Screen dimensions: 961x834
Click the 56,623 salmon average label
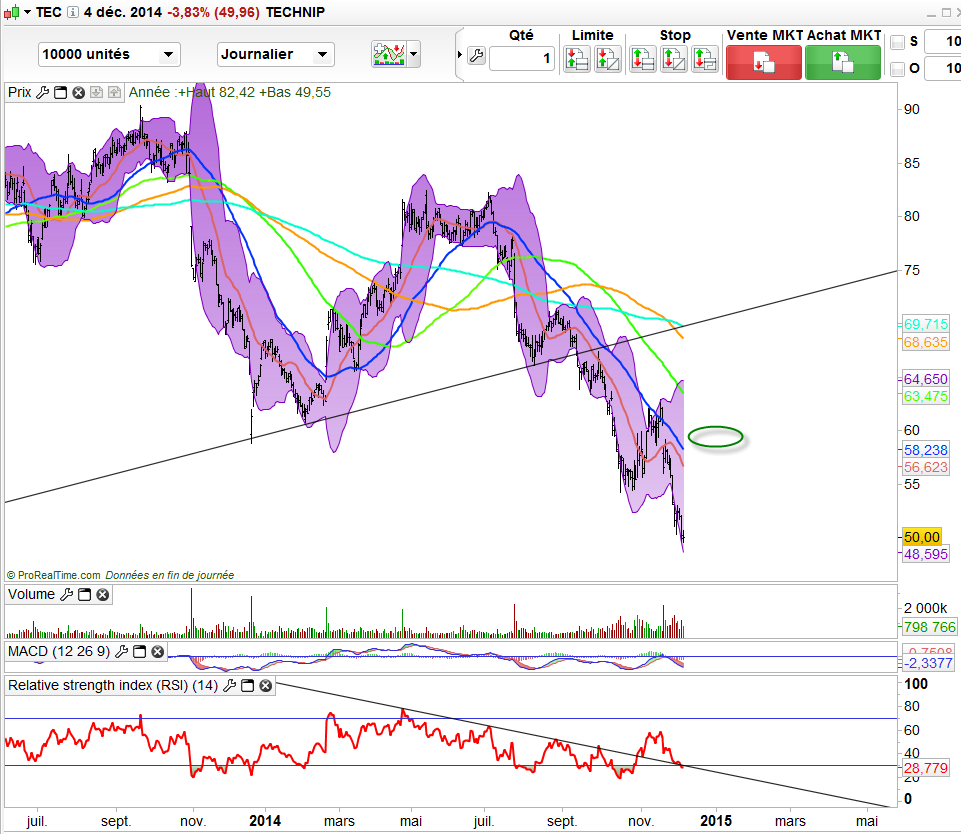tap(925, 467)
